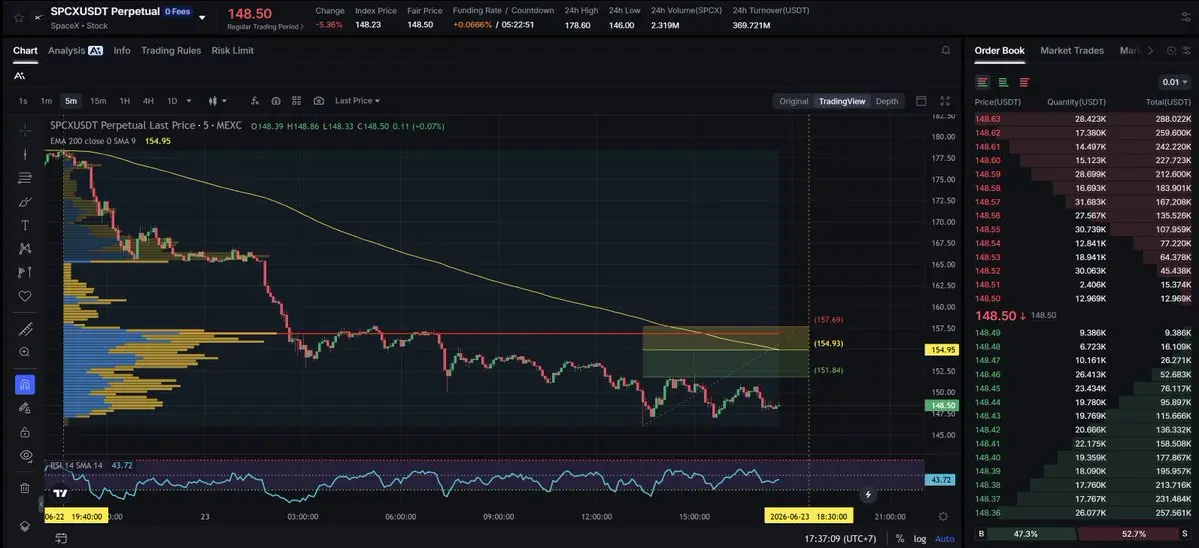Screen dimensions: 1199x548
Task: Toggle the log scale option
Action: 920,539
